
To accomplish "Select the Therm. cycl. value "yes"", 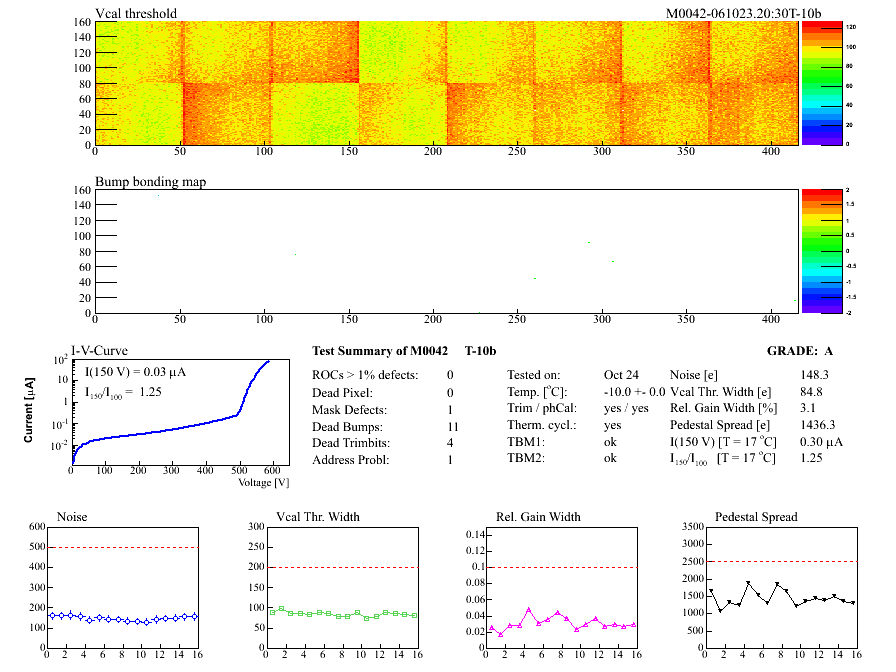I will click(x=613, y=426).
